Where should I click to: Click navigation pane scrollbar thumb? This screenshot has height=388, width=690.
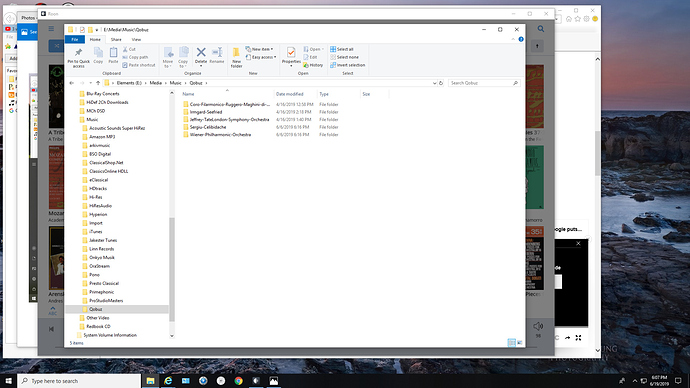click(172, 269)
